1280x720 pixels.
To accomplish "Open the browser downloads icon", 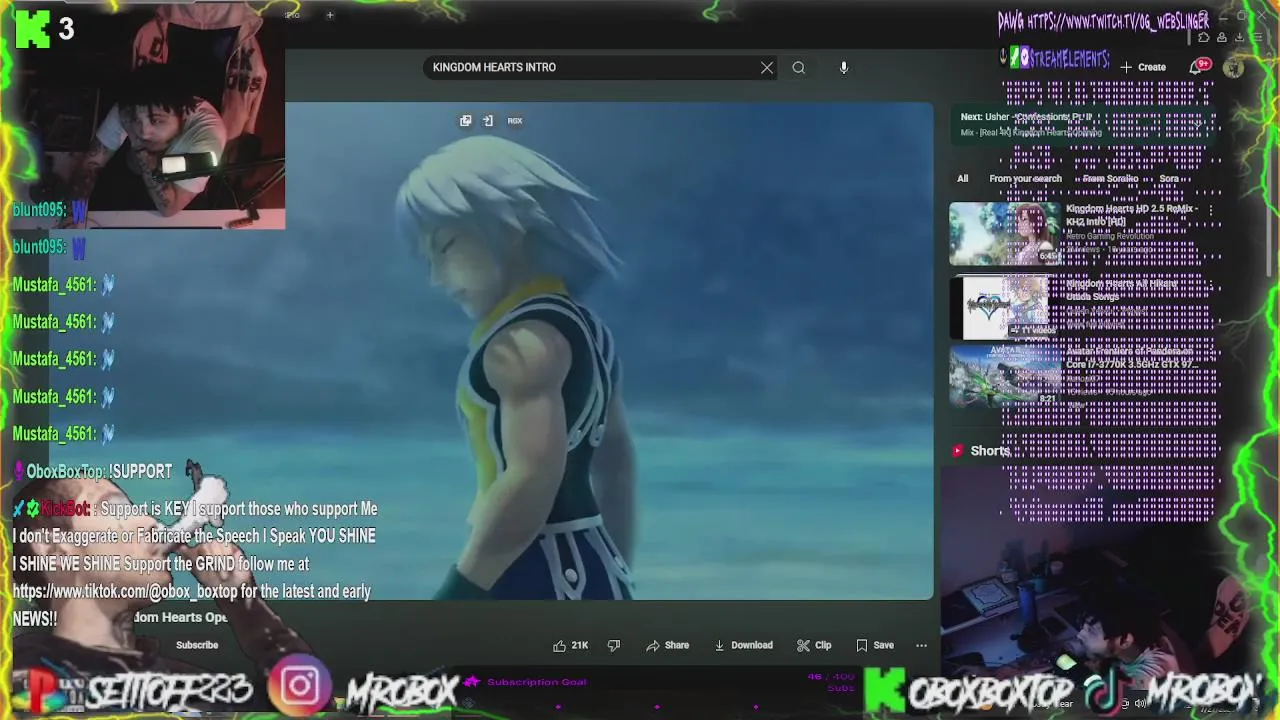I will pyautogui.click(x=1240, y=38).
